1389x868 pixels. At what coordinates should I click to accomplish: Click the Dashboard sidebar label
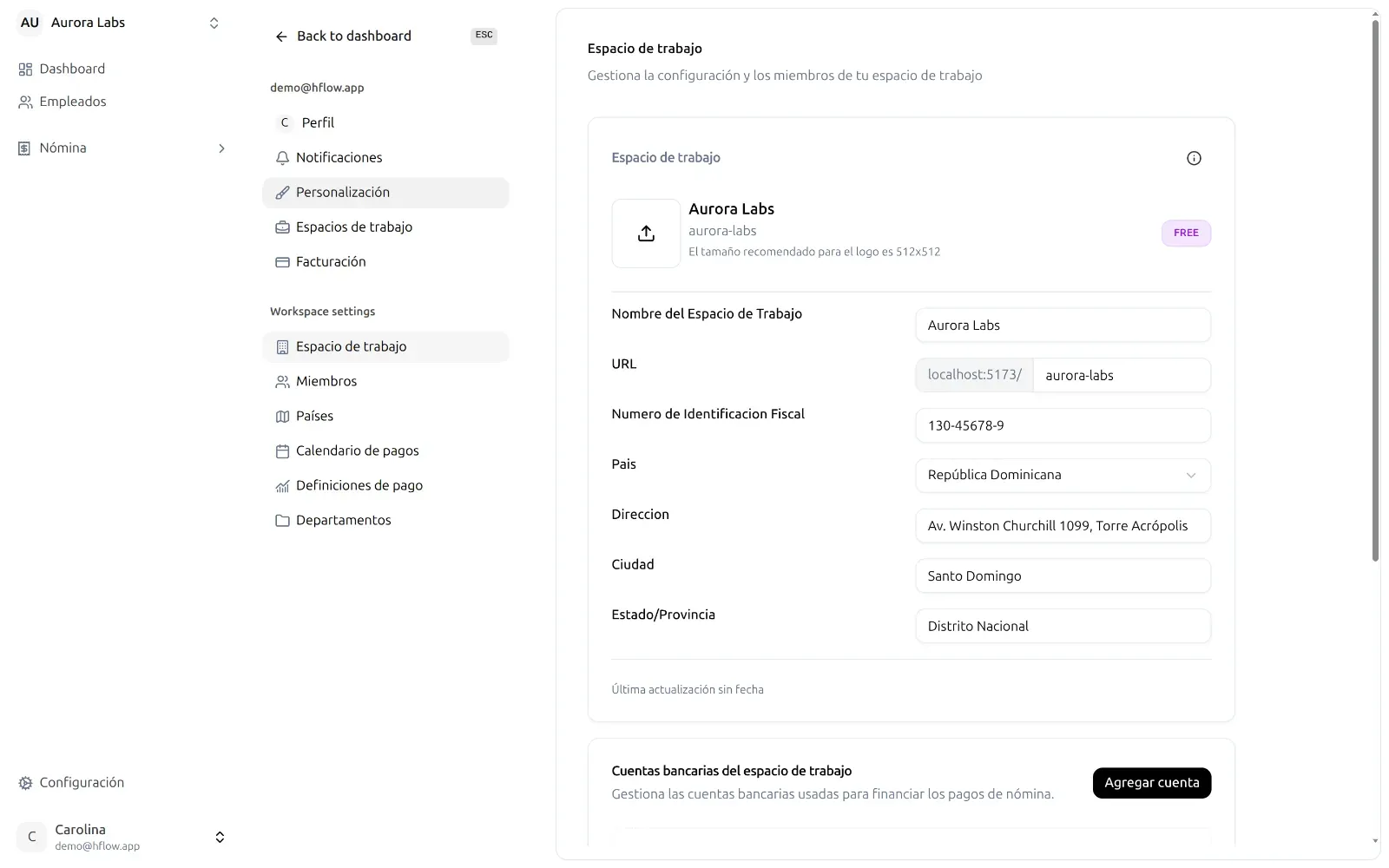tap(72, 69)
